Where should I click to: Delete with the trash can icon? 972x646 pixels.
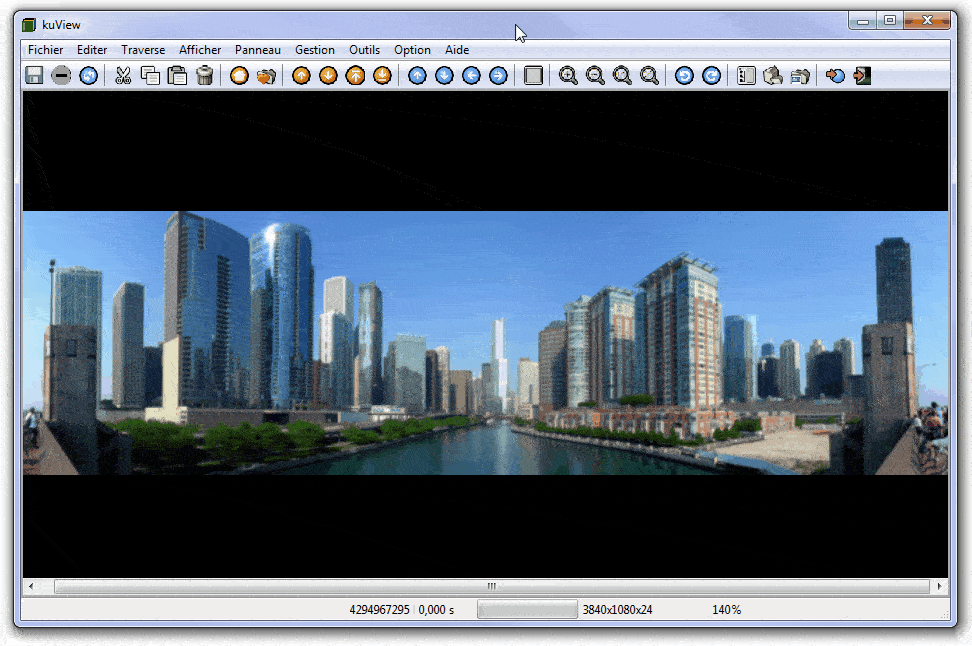coord(205,76)
